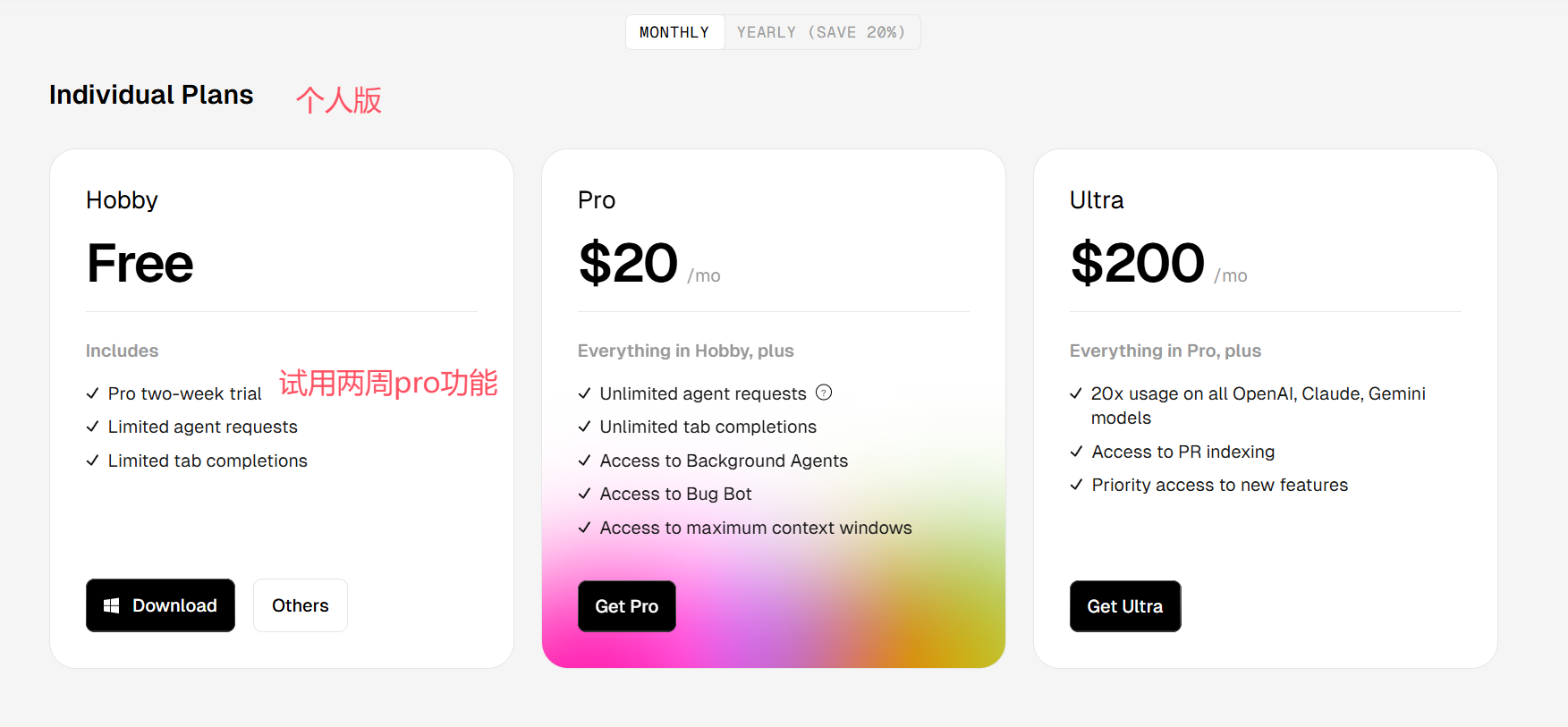Click the checkmark next to Limited tab completions
This screenshot has width=1568, height=727.
coord(92,461)
